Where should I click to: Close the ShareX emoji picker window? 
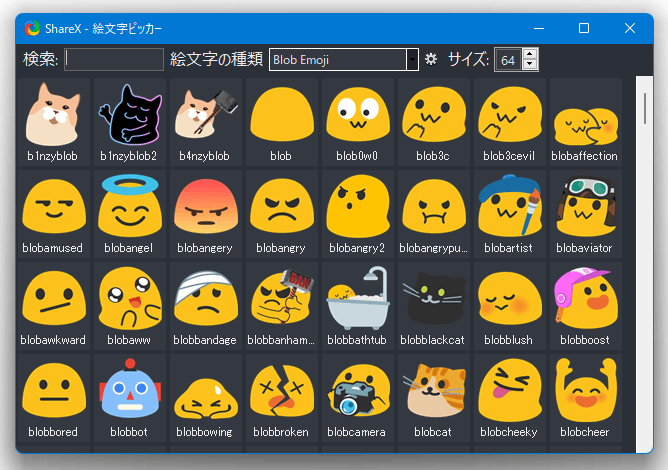click(630, 28)
